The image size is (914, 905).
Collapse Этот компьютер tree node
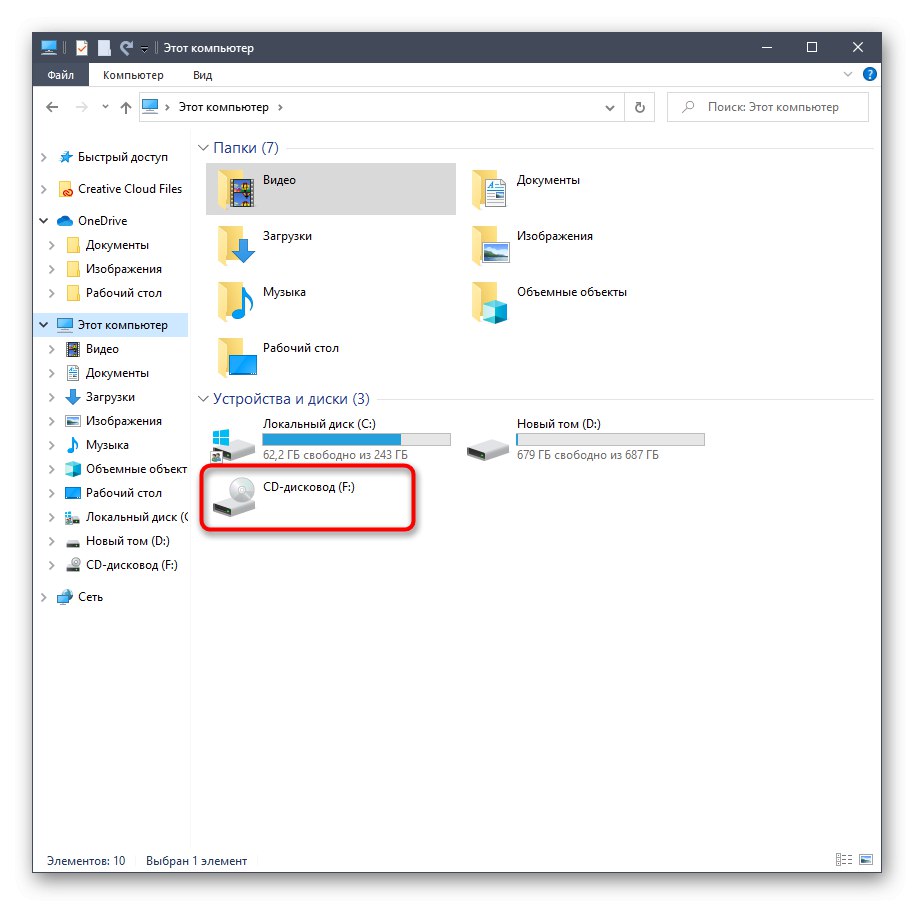[44, 325]
